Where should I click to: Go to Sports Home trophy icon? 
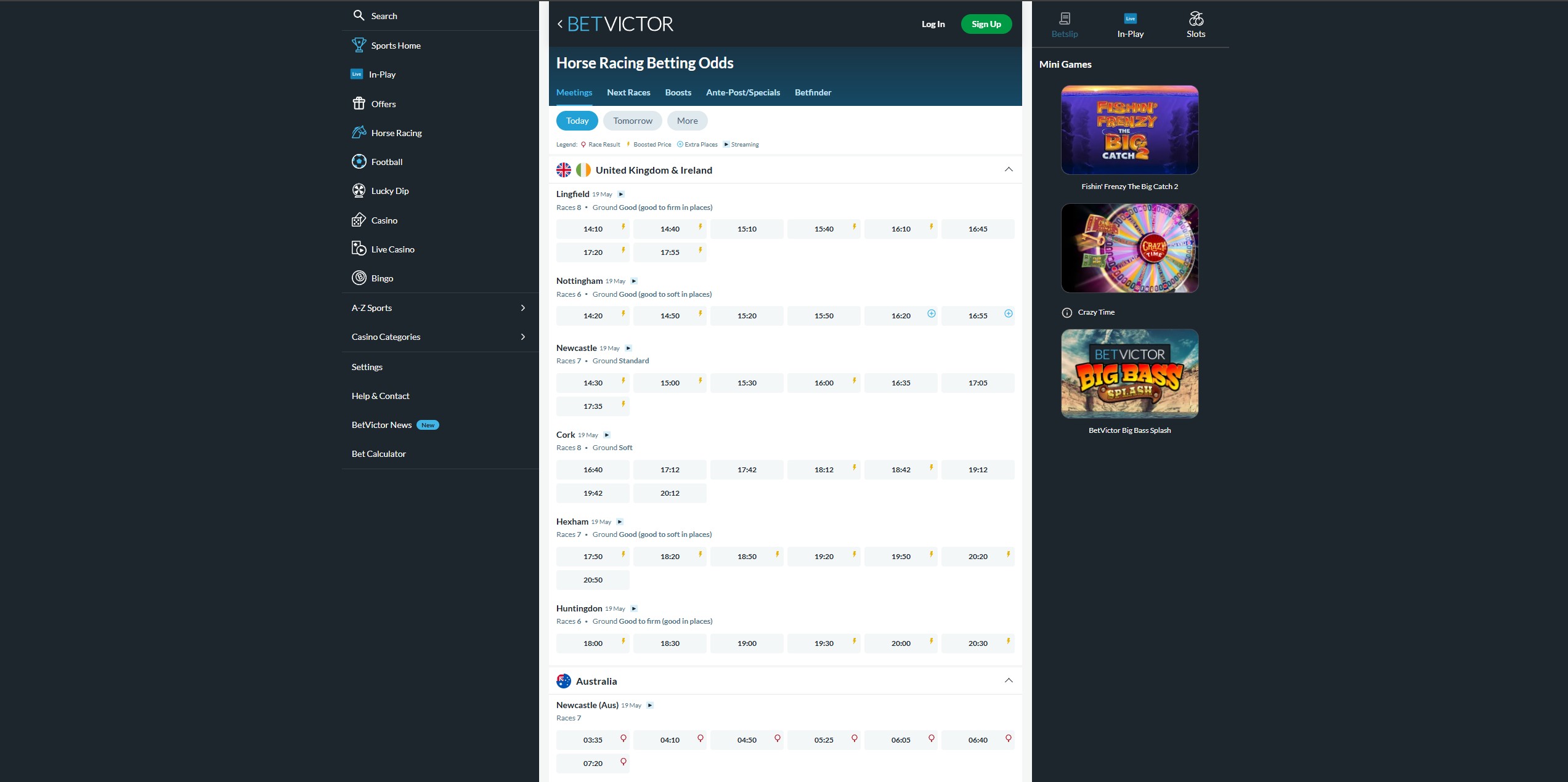(359, 45)
